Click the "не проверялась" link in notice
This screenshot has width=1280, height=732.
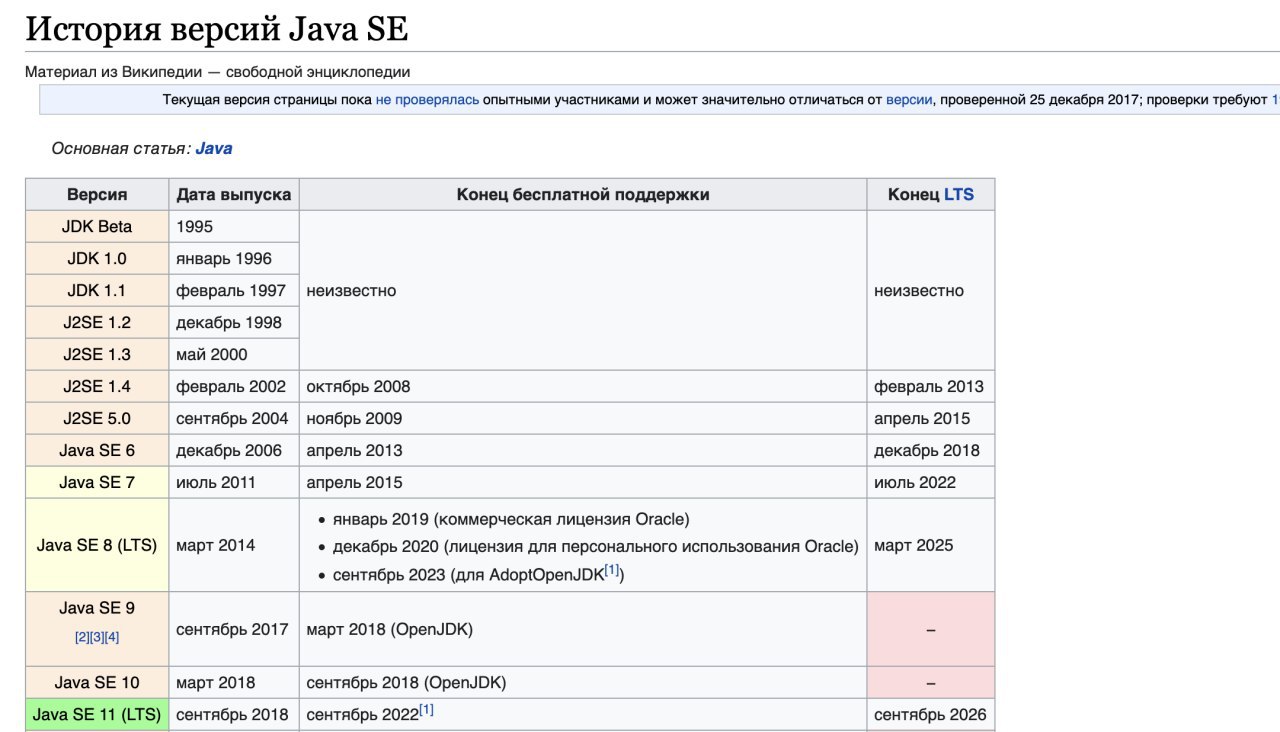[x=427, y=100]
